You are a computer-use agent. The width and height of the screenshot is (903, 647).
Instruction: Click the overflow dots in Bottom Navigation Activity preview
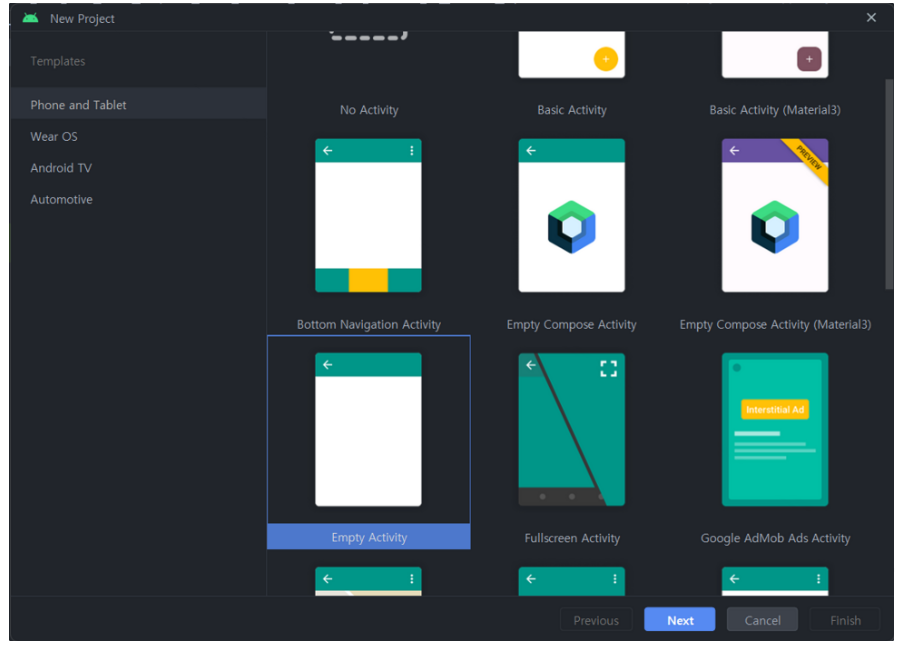coord(412,150)
